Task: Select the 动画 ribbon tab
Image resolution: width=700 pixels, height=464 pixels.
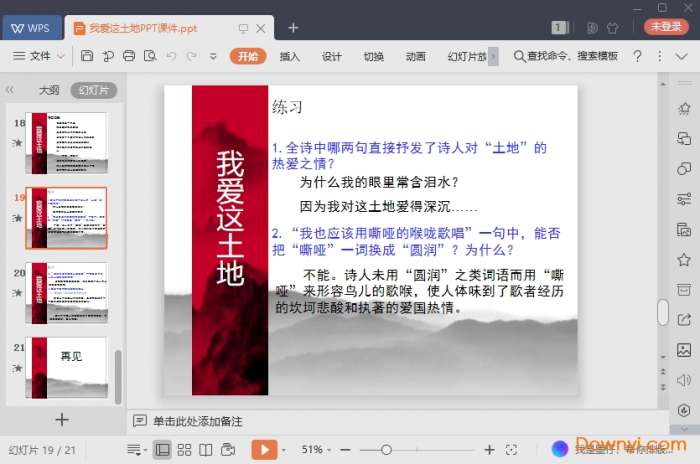Action: 416,56
